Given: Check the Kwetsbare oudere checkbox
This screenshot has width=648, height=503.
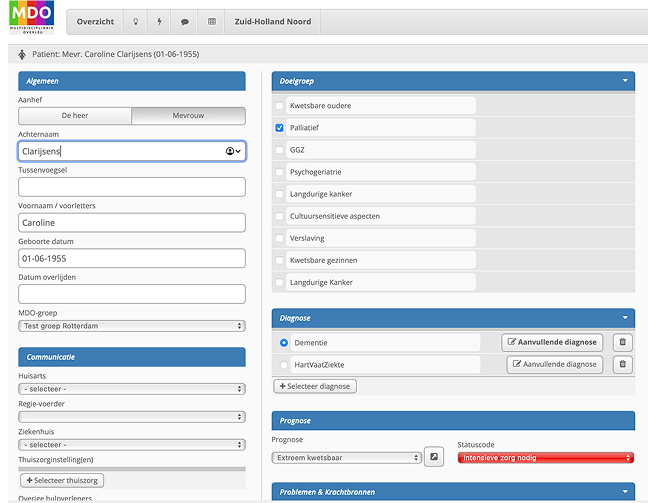Looking at the screenshot, I should [x=280, y=106].
